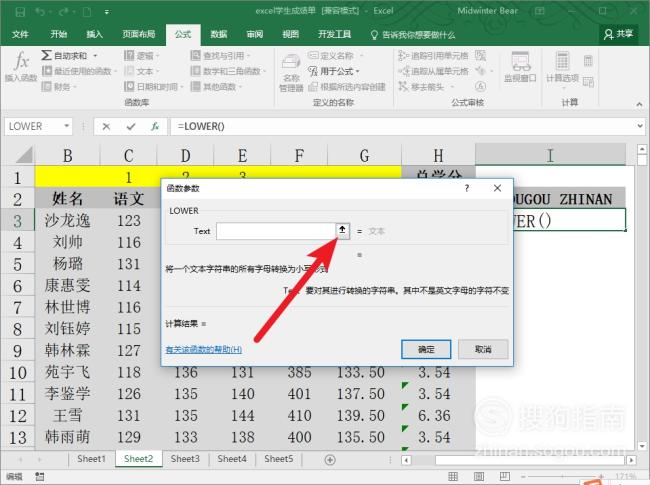Open the Name Manager (名称管理器)
The image size is (650, 485).
[291, 72]
